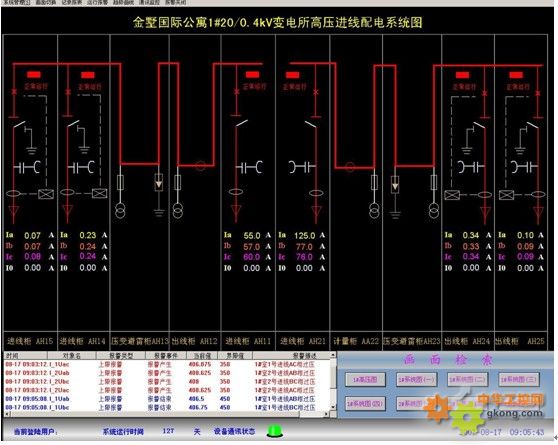The image size is (558, 445).
Task: Click the crossed-box relay symbol in cabinet AH24
Action: point(452,195)
